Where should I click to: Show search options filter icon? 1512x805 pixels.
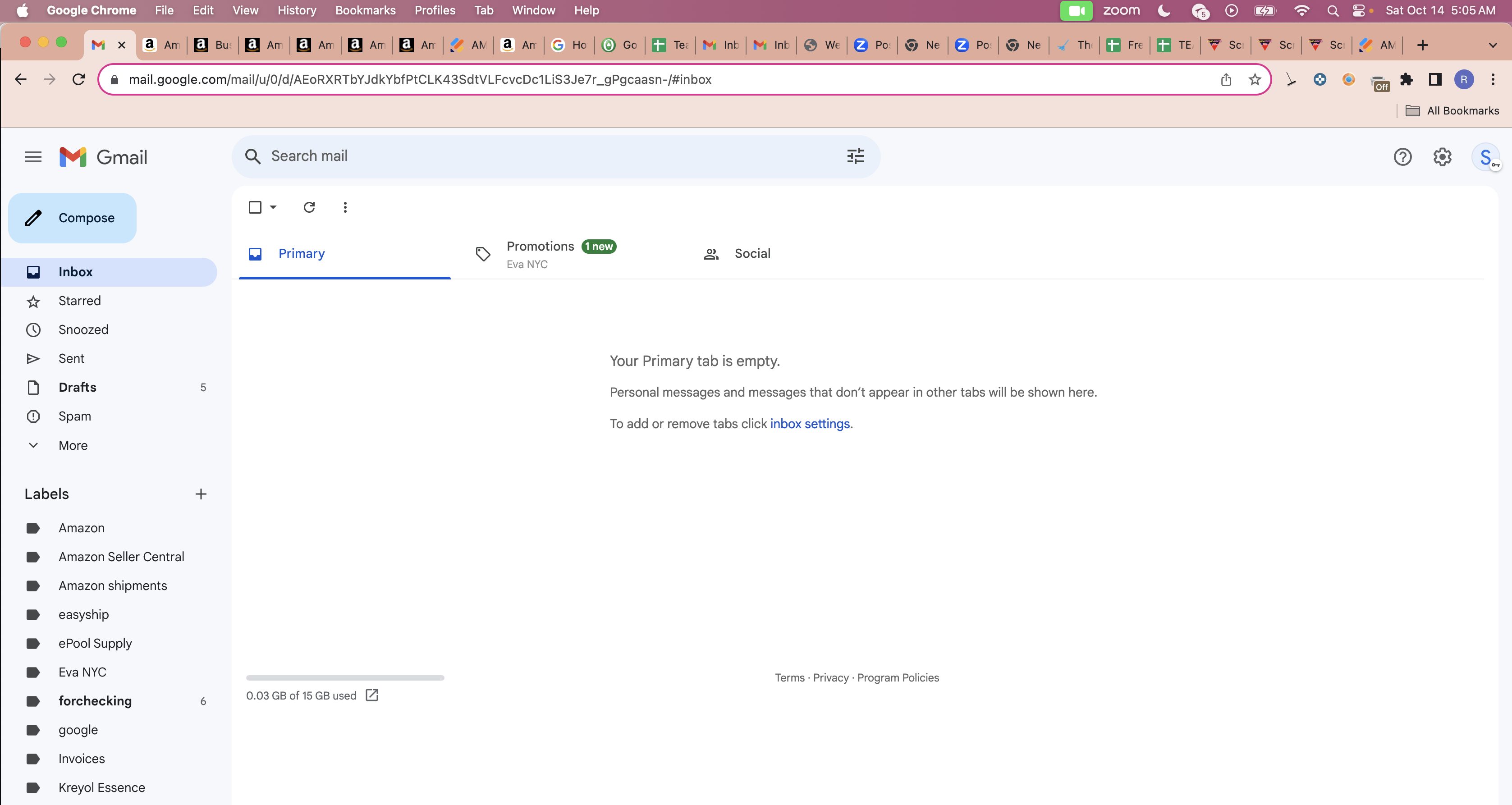(855, 156)
